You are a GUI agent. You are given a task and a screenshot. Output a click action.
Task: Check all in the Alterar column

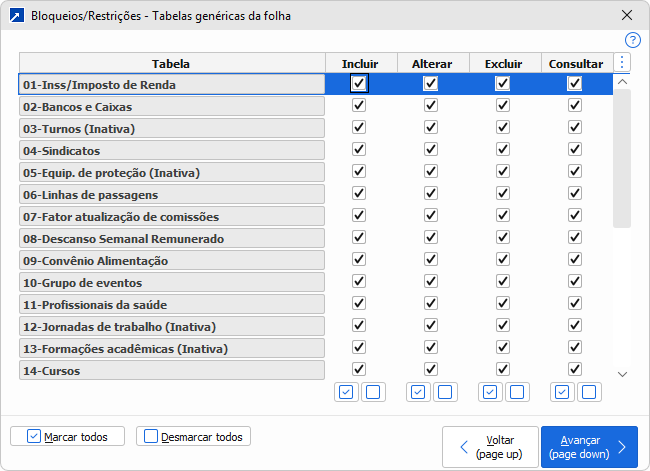(x=418, y=392)
